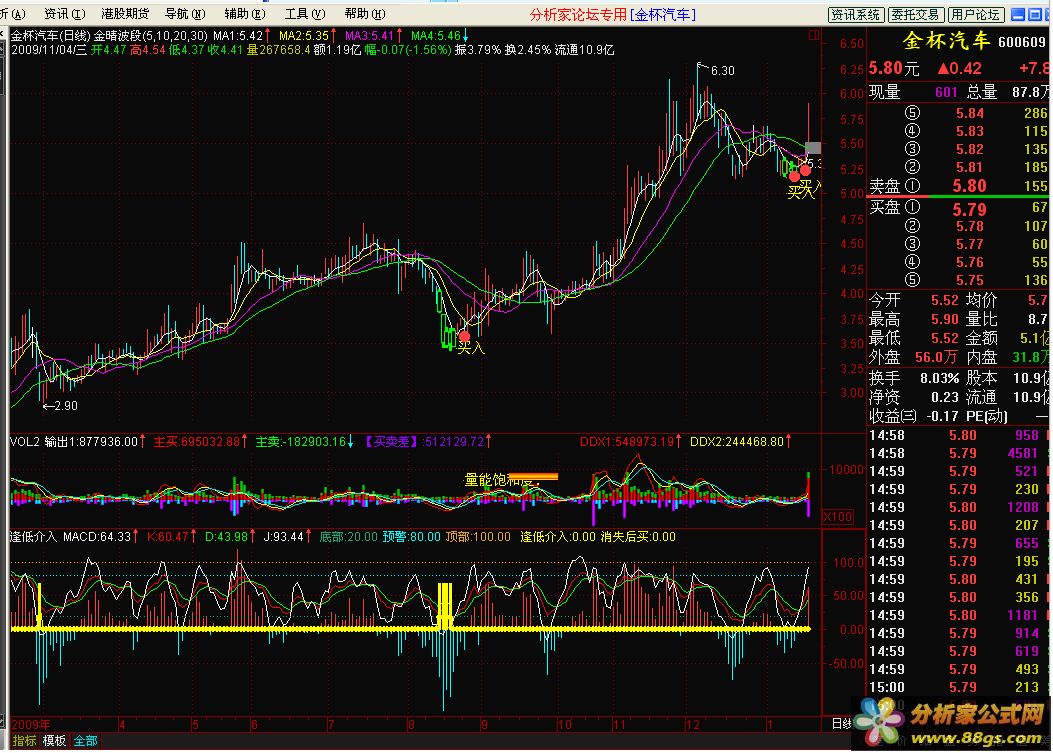The width and height of the screenshot is (1053, 753).
Task: Click 卖盘 ① price 5.80
Action: coord(969,186)
